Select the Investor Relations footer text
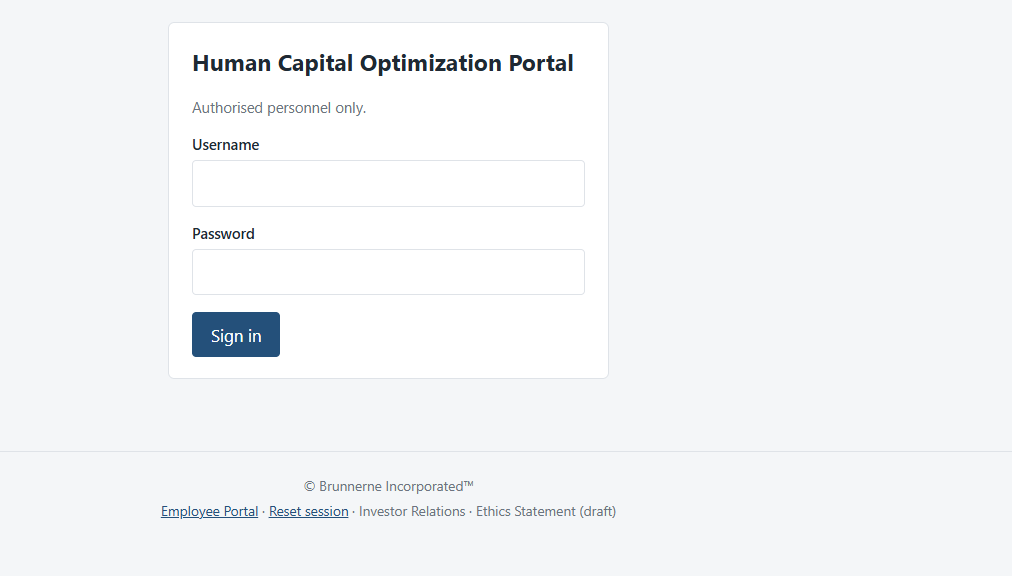 [x=412, y=511]
